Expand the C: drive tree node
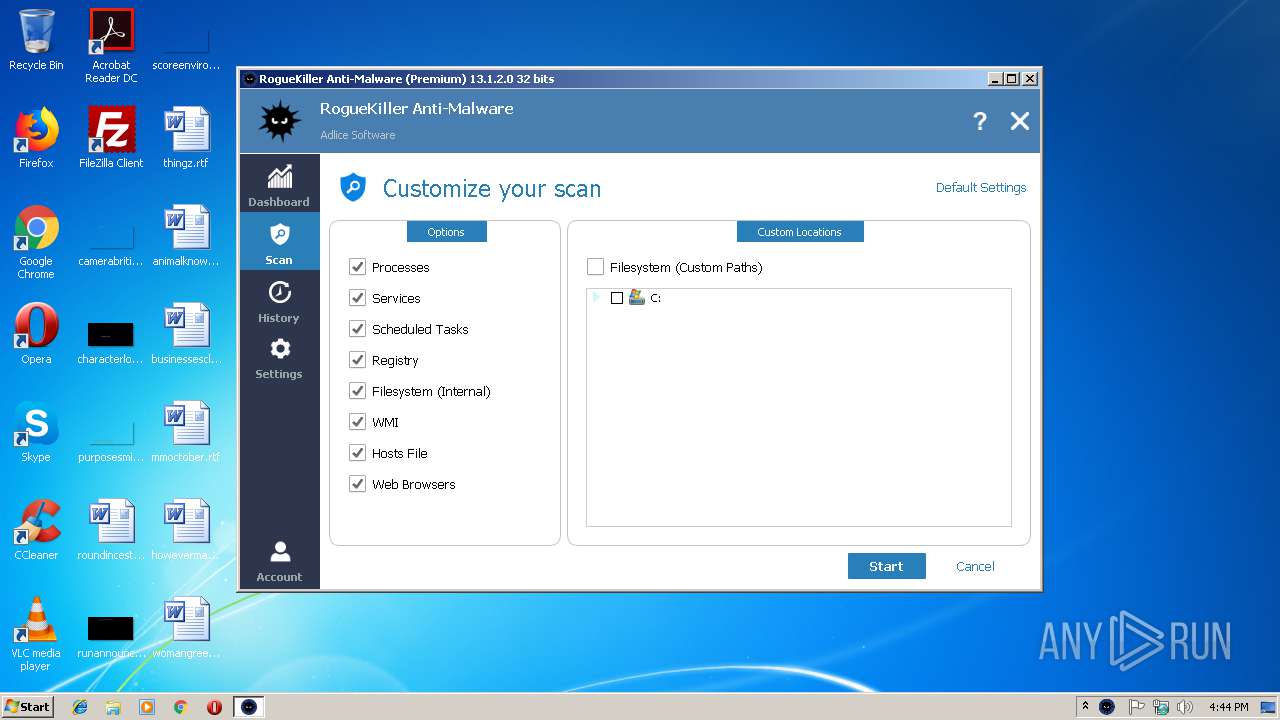Image resolution: width=1280 pixels, height=720 pixels. click(x=597, y=297)
